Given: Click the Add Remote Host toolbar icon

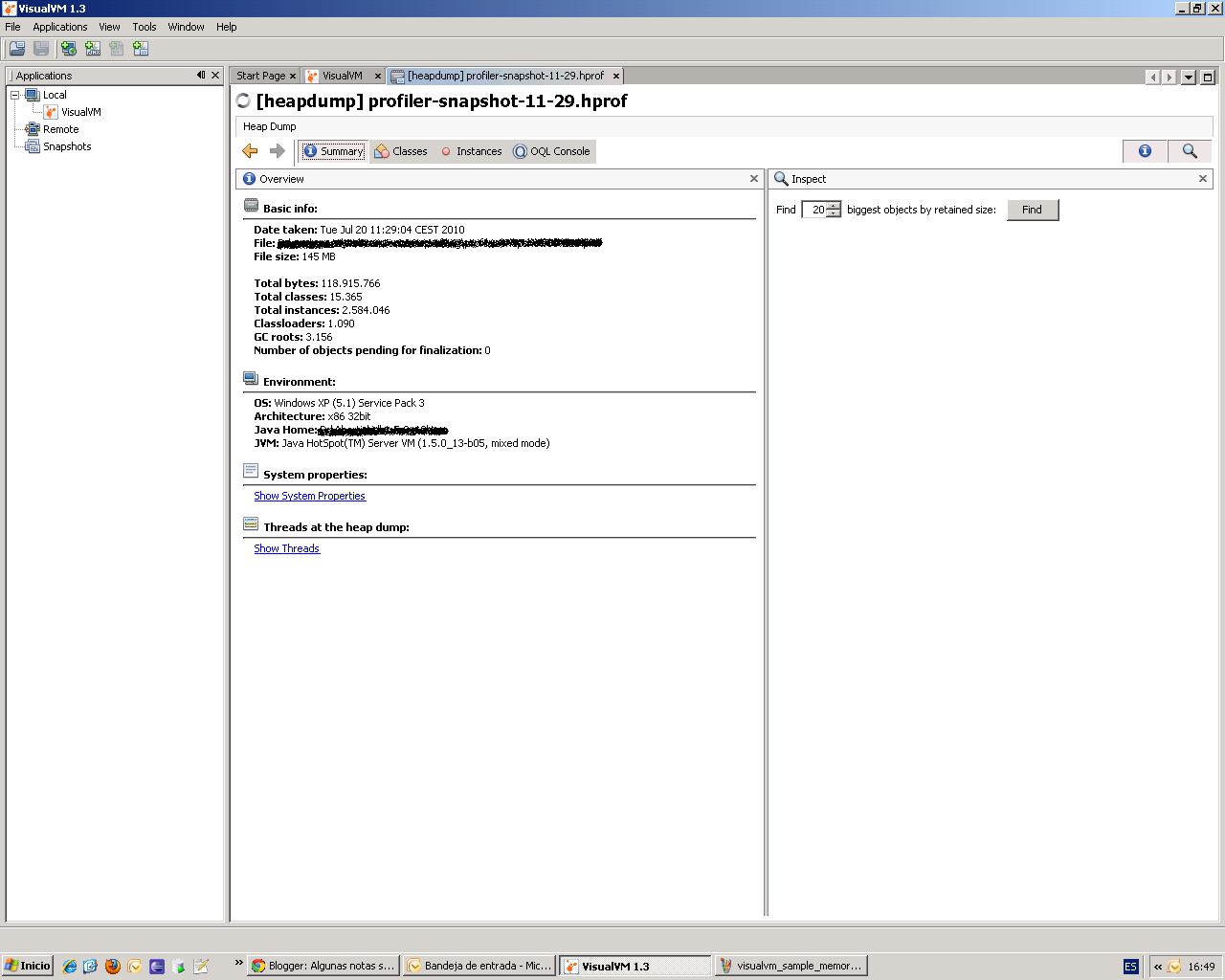Looking at the screenshot, I should pyautogui.click(x=69, y=49).
